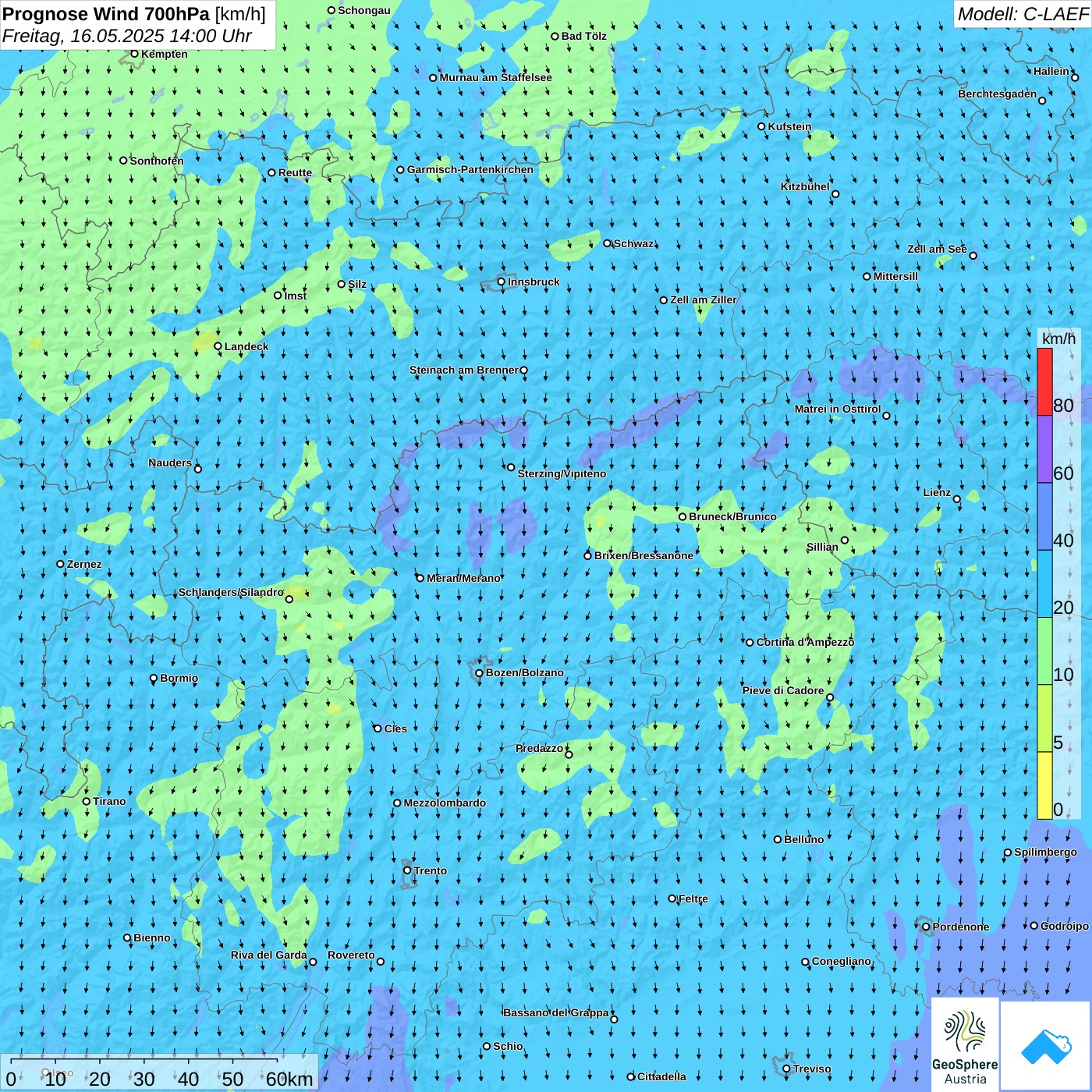The width and height of the screenshot is (1092, 1092).
Task: Click the Innsbruck city marker
Action: tap(502, 282)
